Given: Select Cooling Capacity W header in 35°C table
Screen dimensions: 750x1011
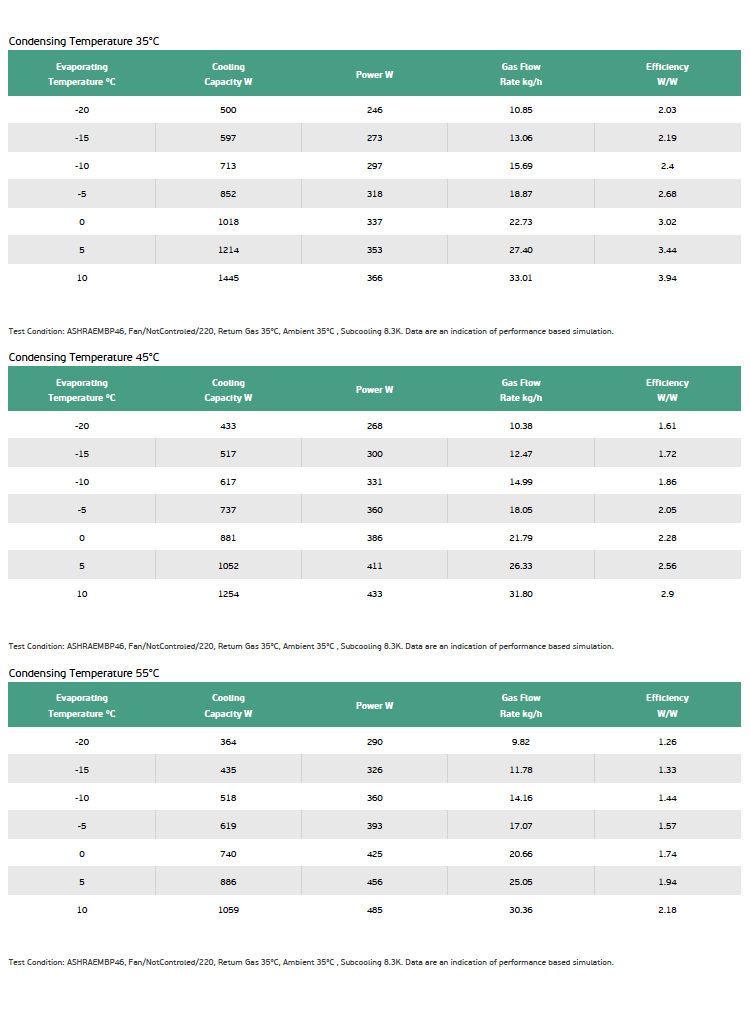Looking at the screenshot, I should [x=228, y=74].
